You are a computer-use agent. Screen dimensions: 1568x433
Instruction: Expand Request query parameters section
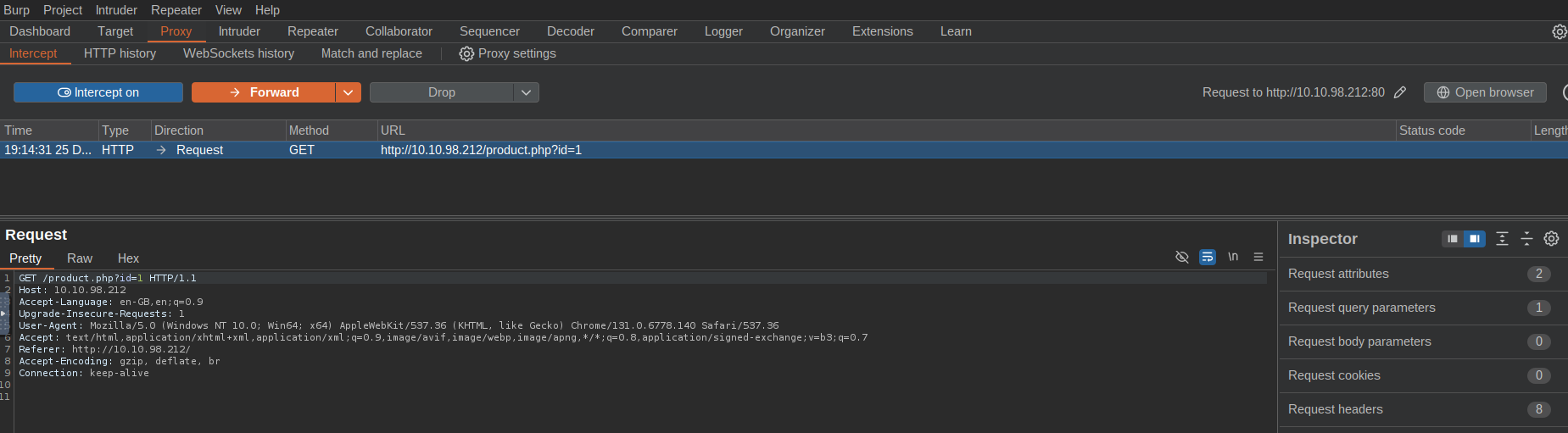[1362, 308]
